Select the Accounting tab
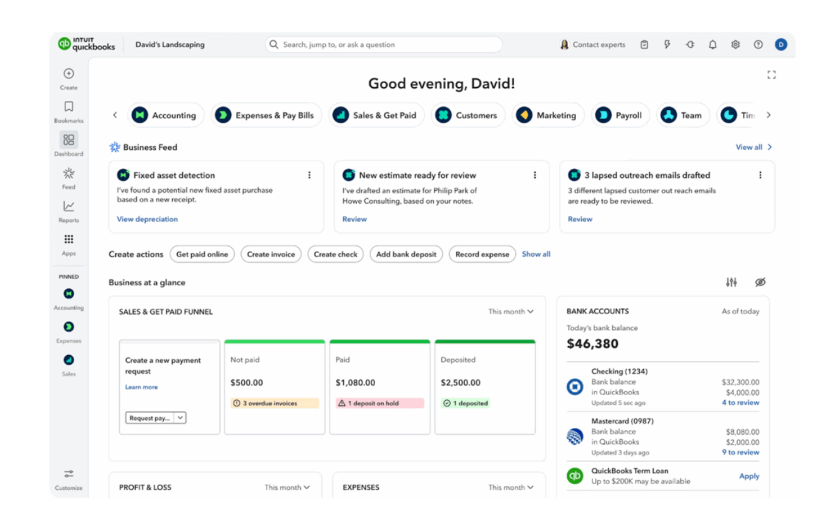Screen dimensions: 822x532 tap(164, 115)
